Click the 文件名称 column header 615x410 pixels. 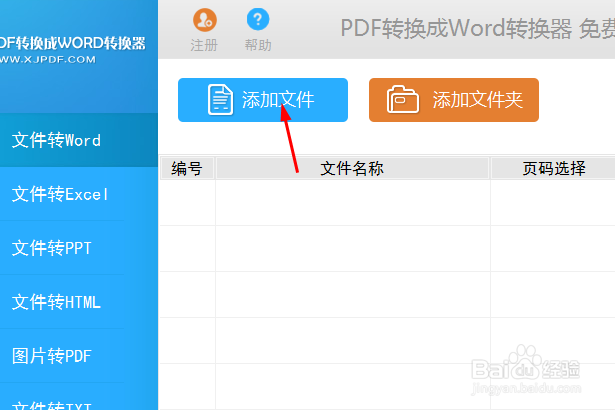(352, 169)
